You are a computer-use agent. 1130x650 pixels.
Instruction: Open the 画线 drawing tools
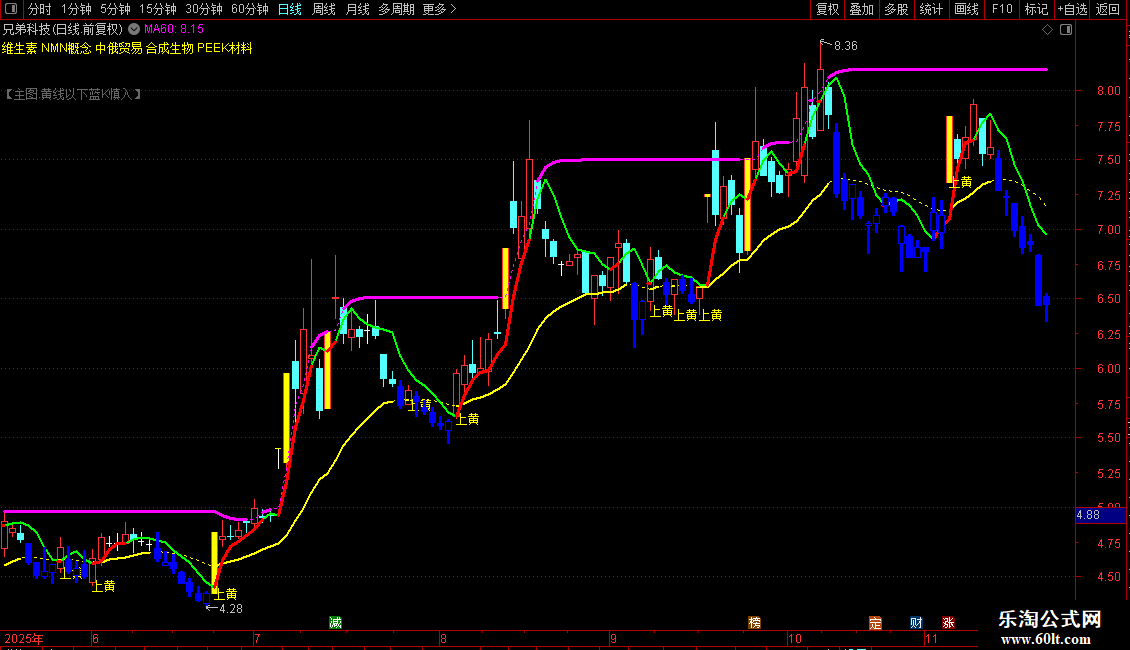(x=966, y=9)
